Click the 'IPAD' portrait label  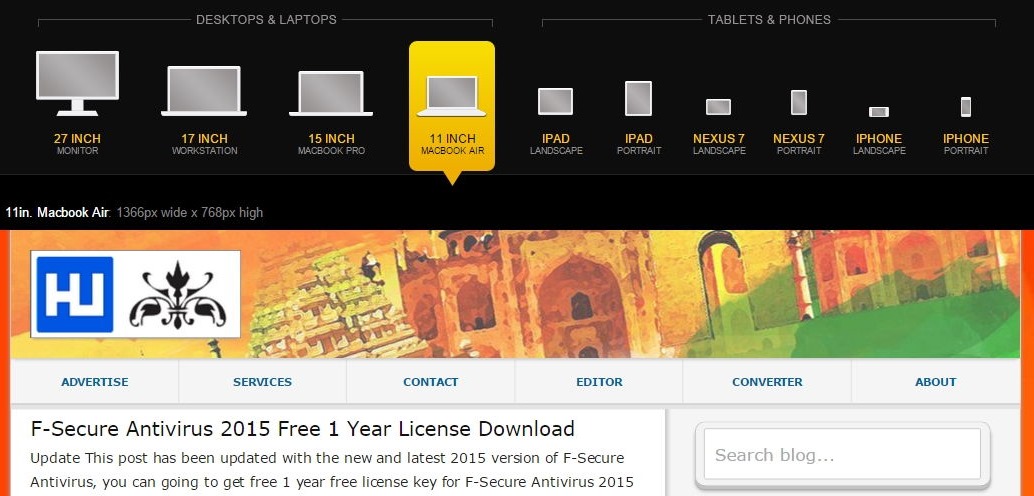tap(639, 139)
